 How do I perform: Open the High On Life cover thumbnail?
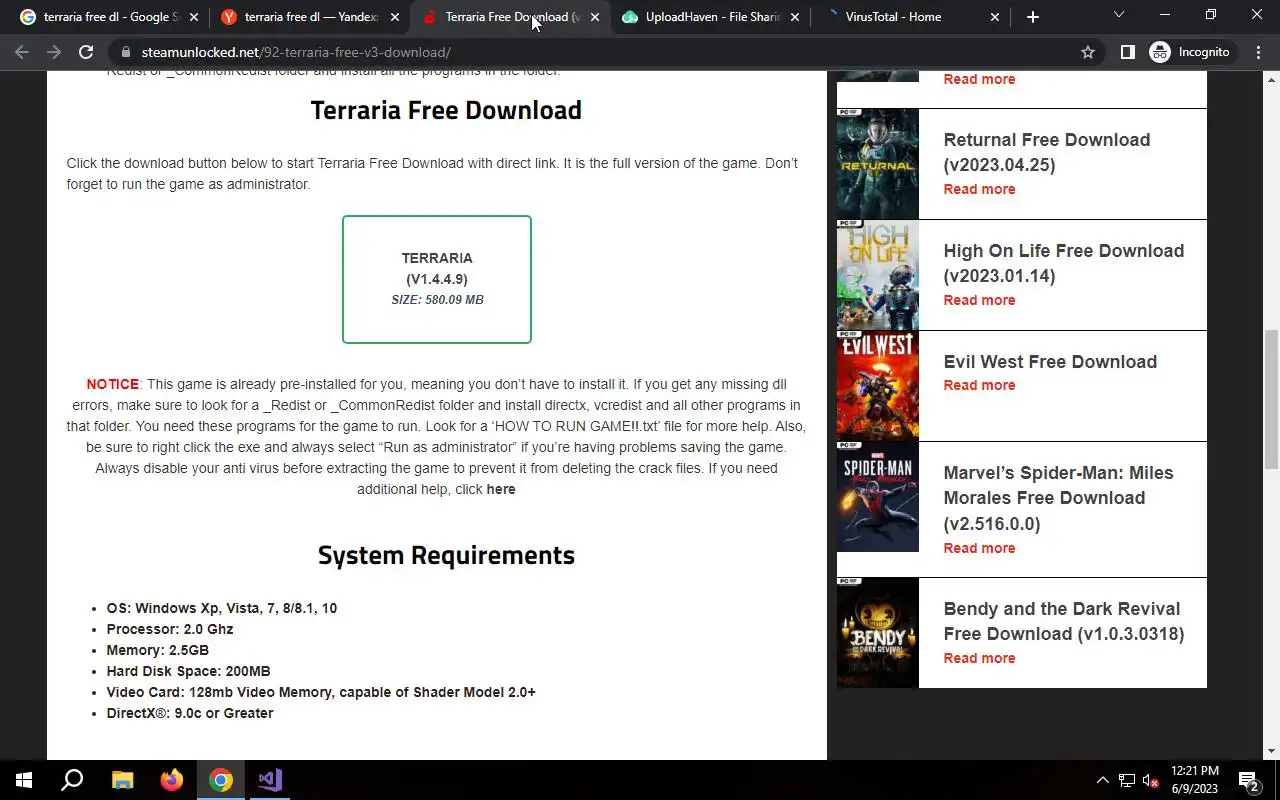click(877, 275)
